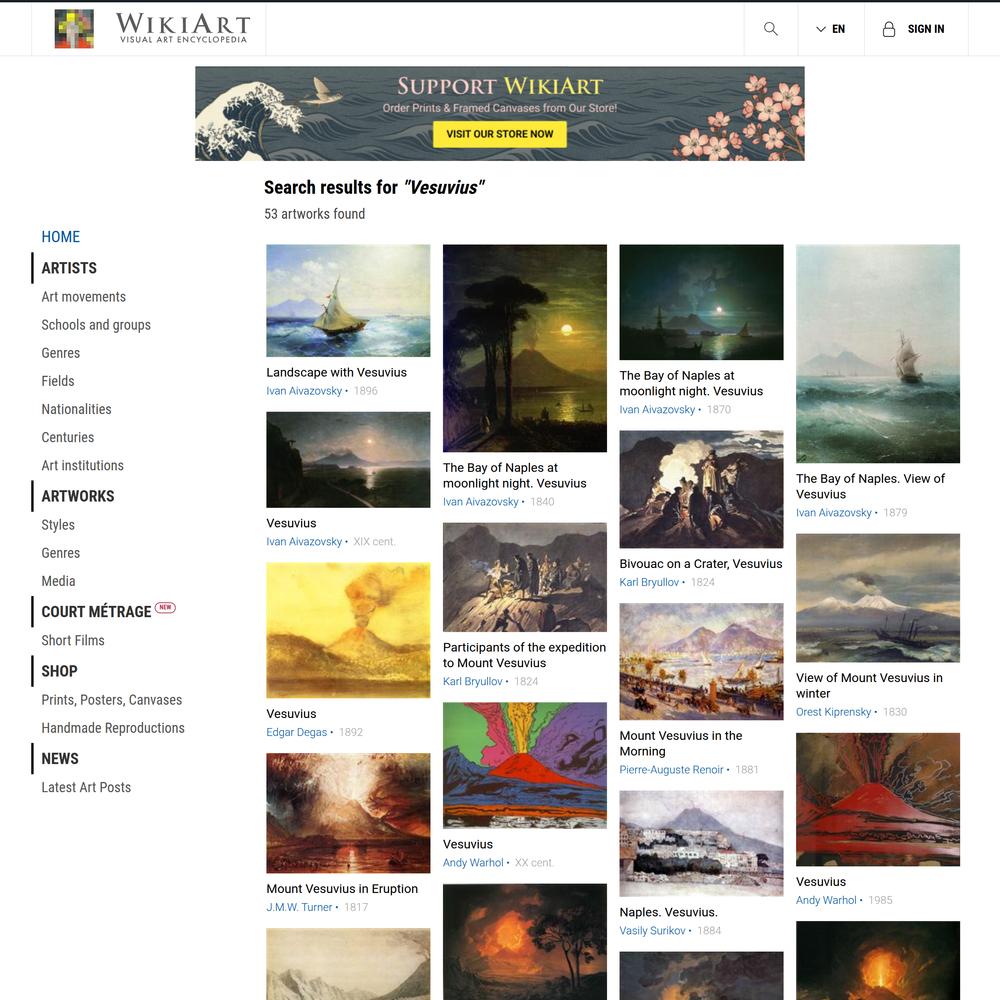The width and height of the screenshot is (1000, 1000).
Task: Click the Karl Bryullov link under Bivouac
Action: pos(649,582)
